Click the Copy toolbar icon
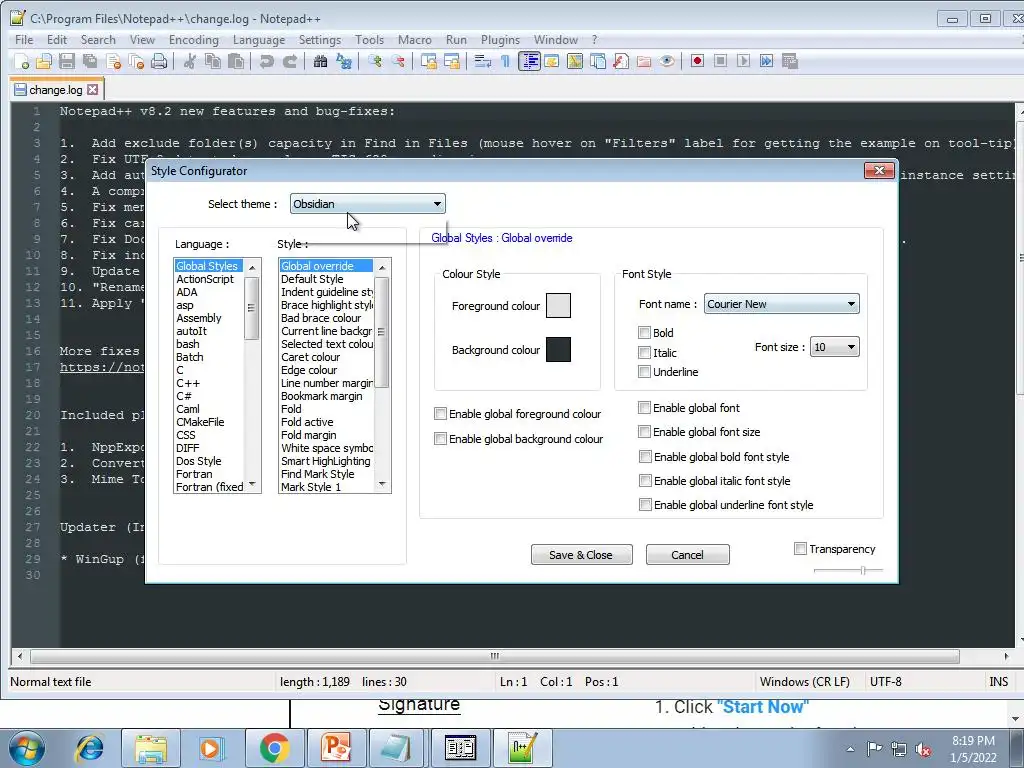 tap(212, 61)
